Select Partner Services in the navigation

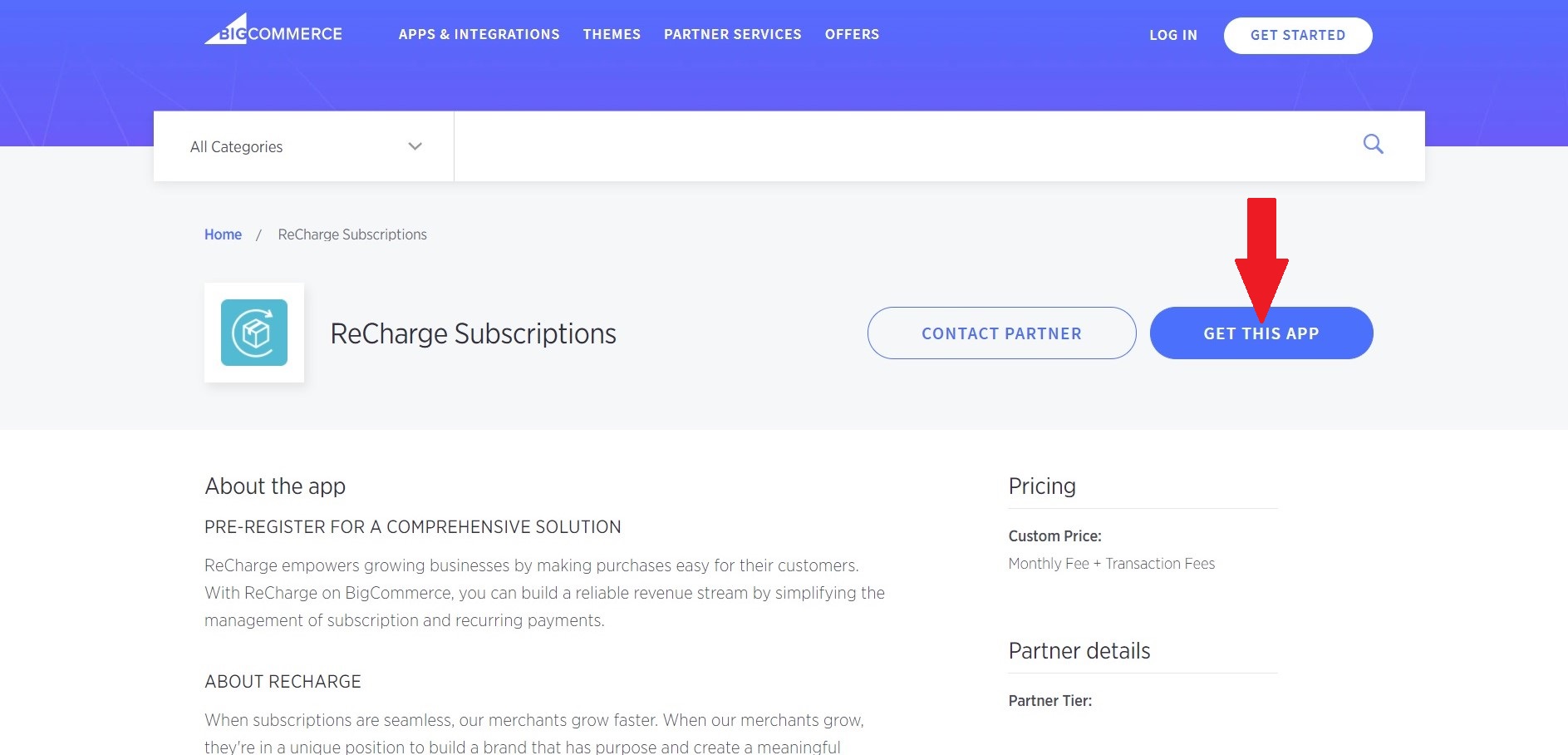tap(732, 34)
